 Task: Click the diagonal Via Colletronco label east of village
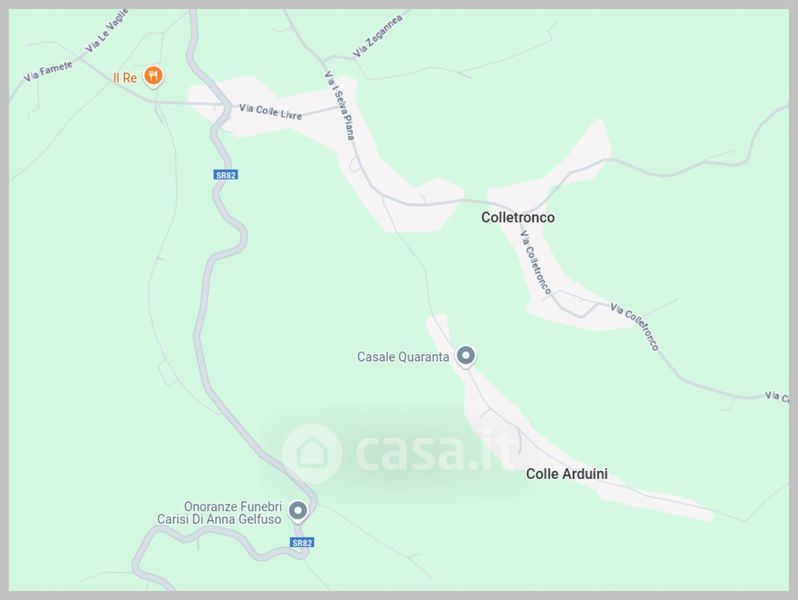pyautogui.click(x=635, y=327)
